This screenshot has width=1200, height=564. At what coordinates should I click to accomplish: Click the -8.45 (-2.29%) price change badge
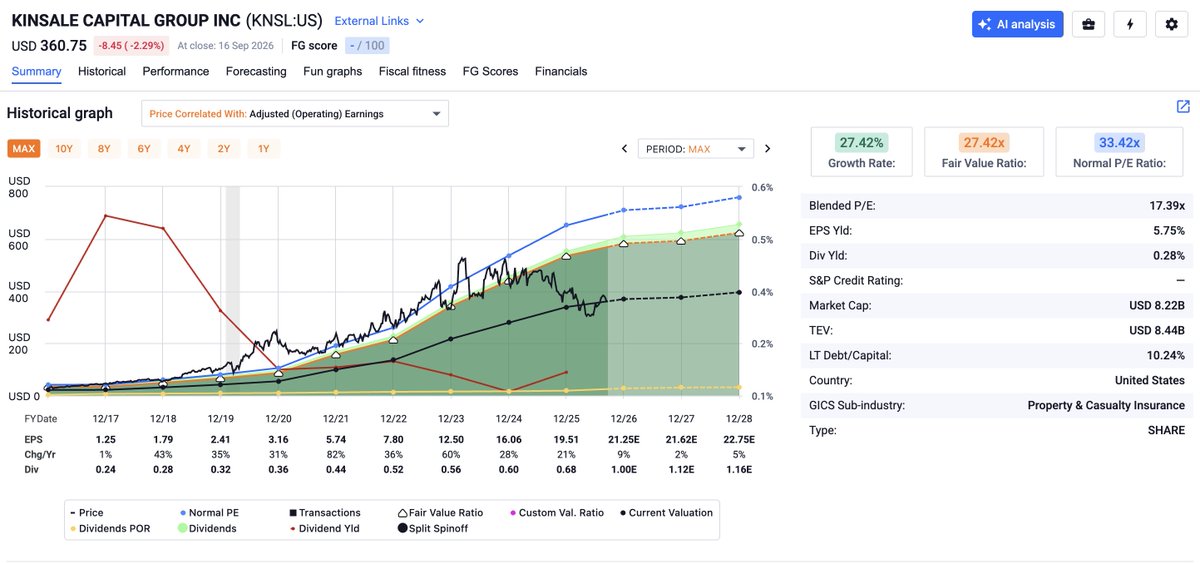click(x=130, y=45)
